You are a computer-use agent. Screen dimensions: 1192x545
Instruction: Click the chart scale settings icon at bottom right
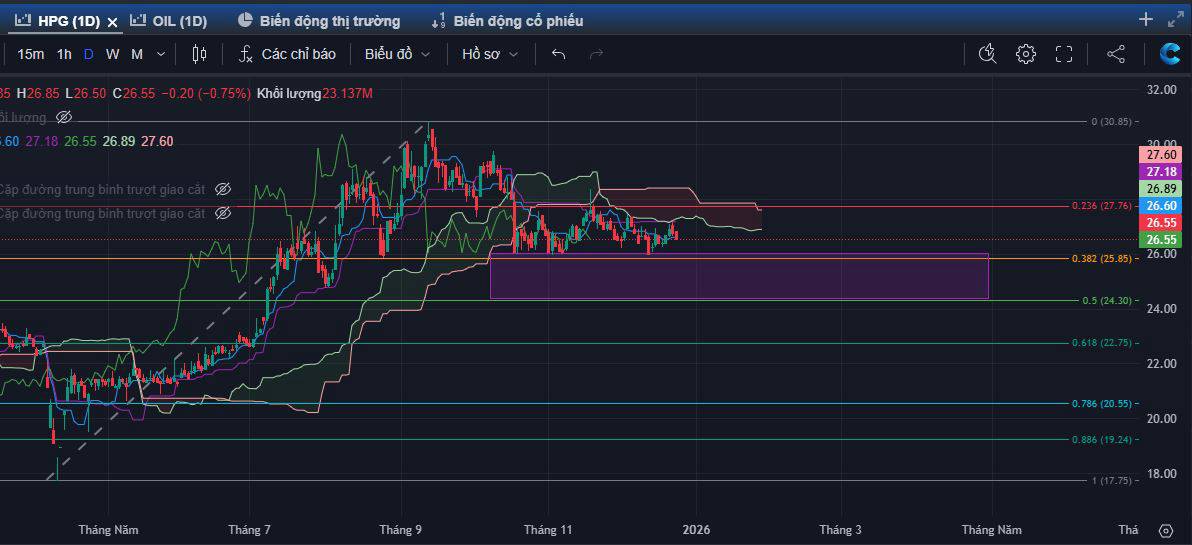click(1165, 530)
